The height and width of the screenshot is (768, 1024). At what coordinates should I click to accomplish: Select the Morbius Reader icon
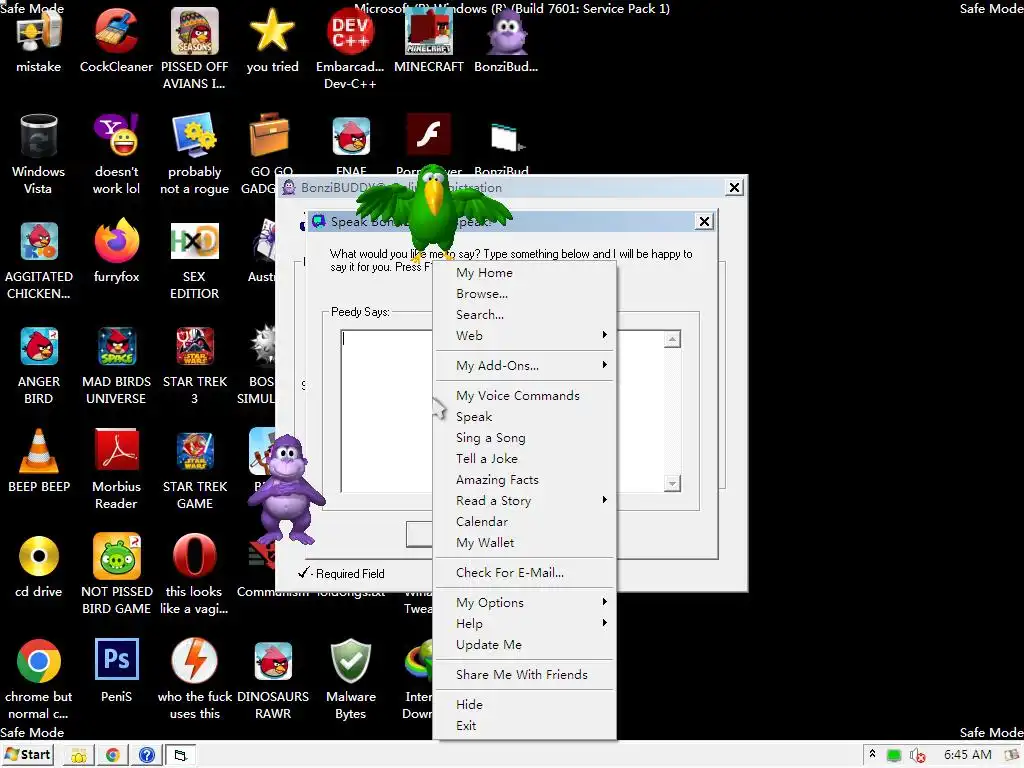tap(116, 470)
